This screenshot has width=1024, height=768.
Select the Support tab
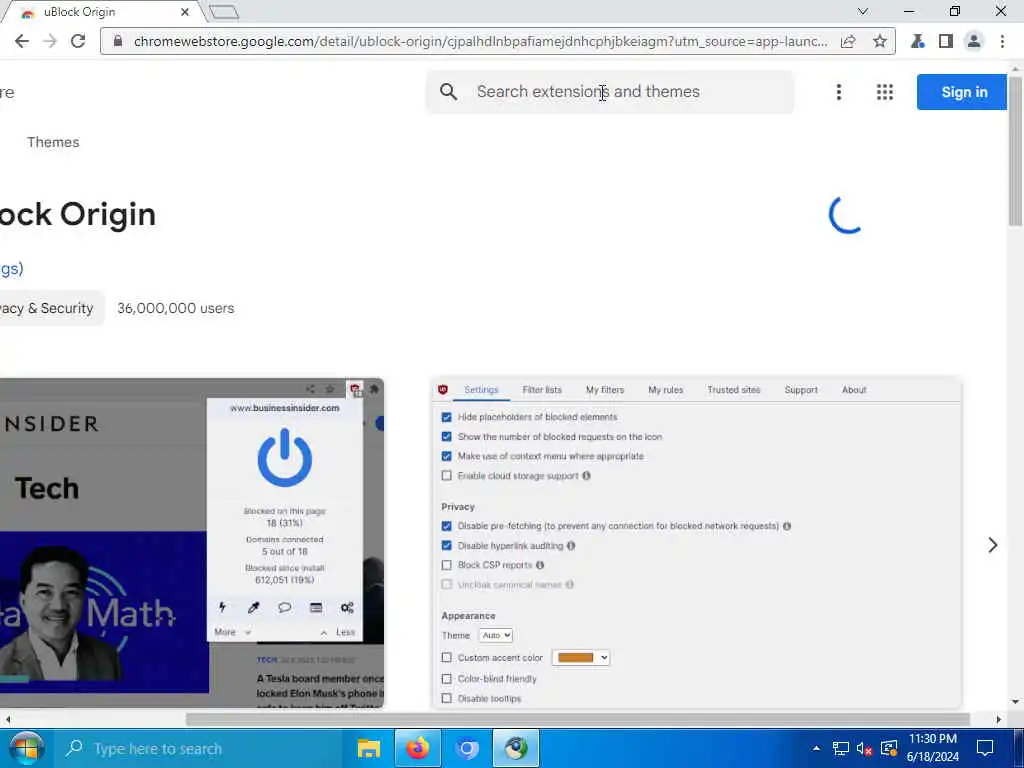click(801, 390)
